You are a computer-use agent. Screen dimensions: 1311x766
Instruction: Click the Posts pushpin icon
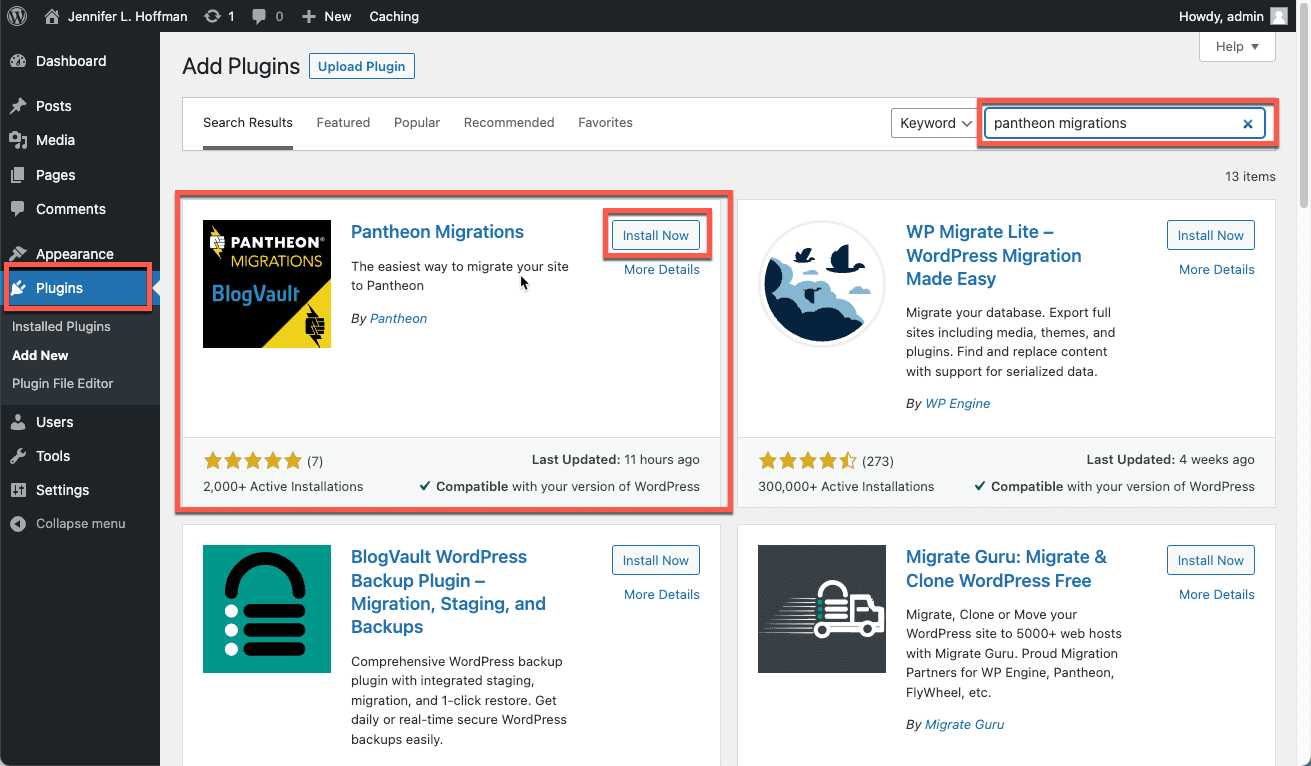point(18,106)
